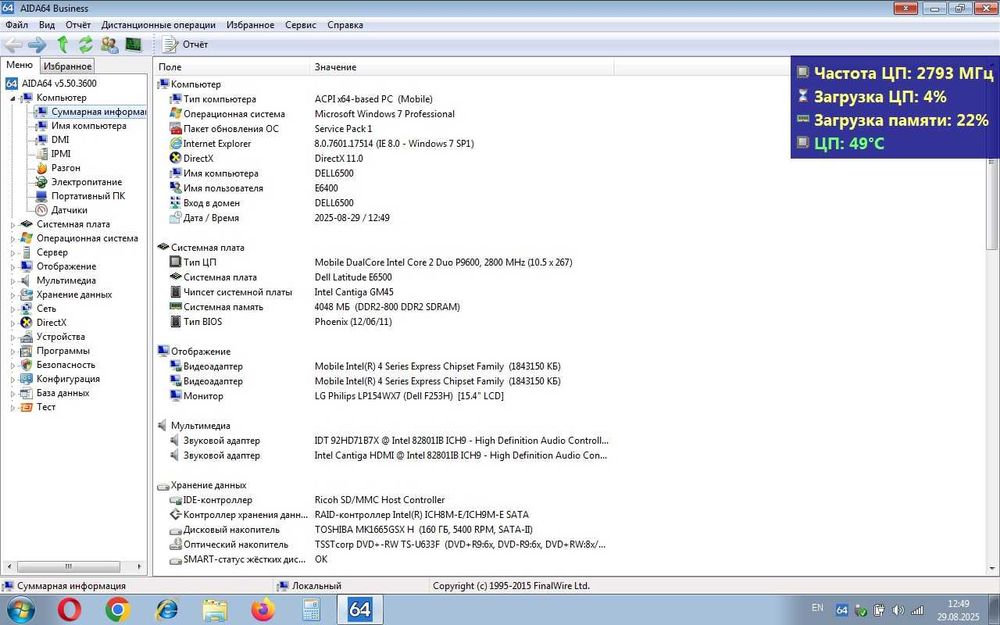Switch to the Избранное sidebar tab

pos(68,66)
